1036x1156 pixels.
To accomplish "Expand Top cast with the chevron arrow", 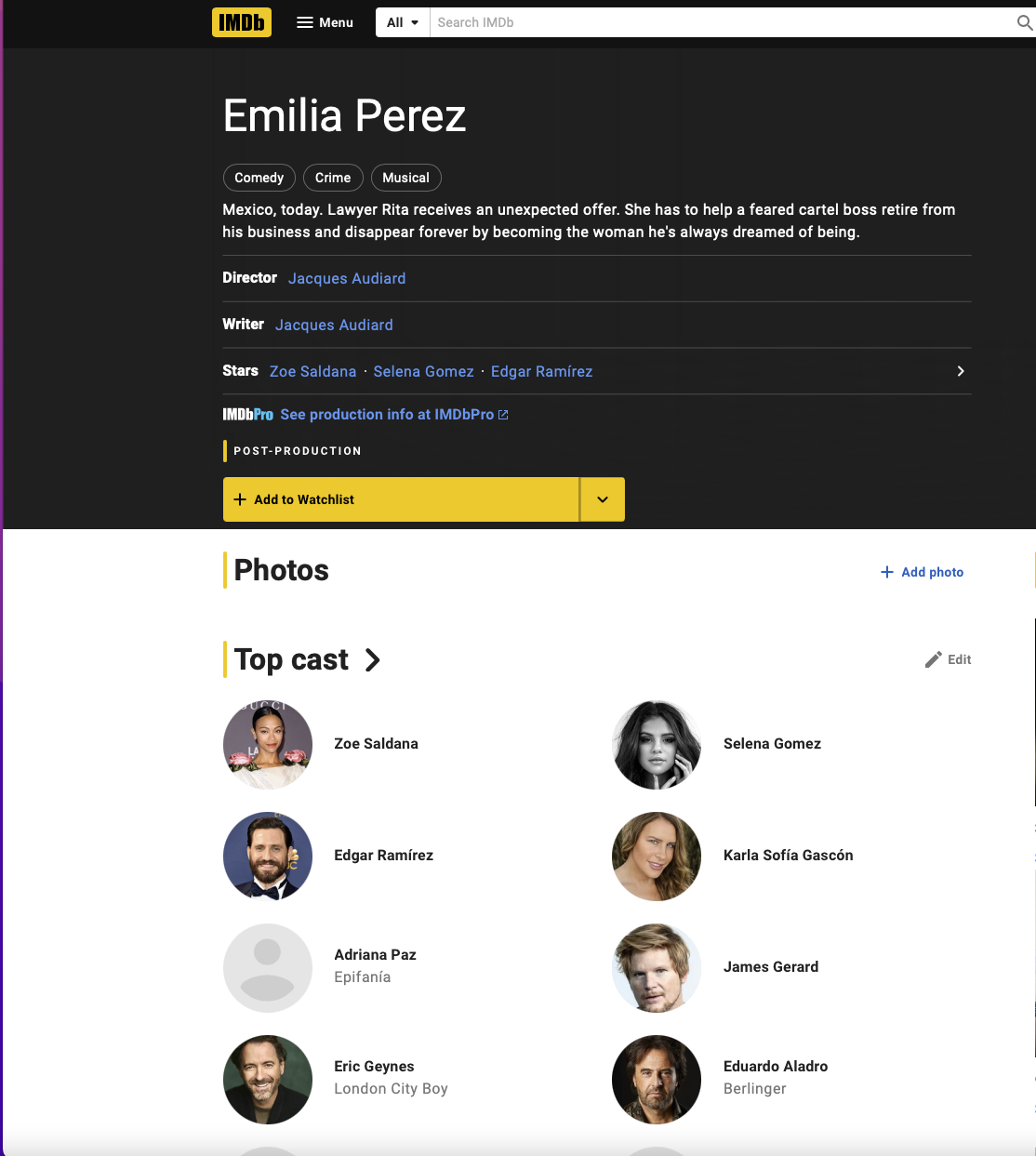I will click(373, 659).
